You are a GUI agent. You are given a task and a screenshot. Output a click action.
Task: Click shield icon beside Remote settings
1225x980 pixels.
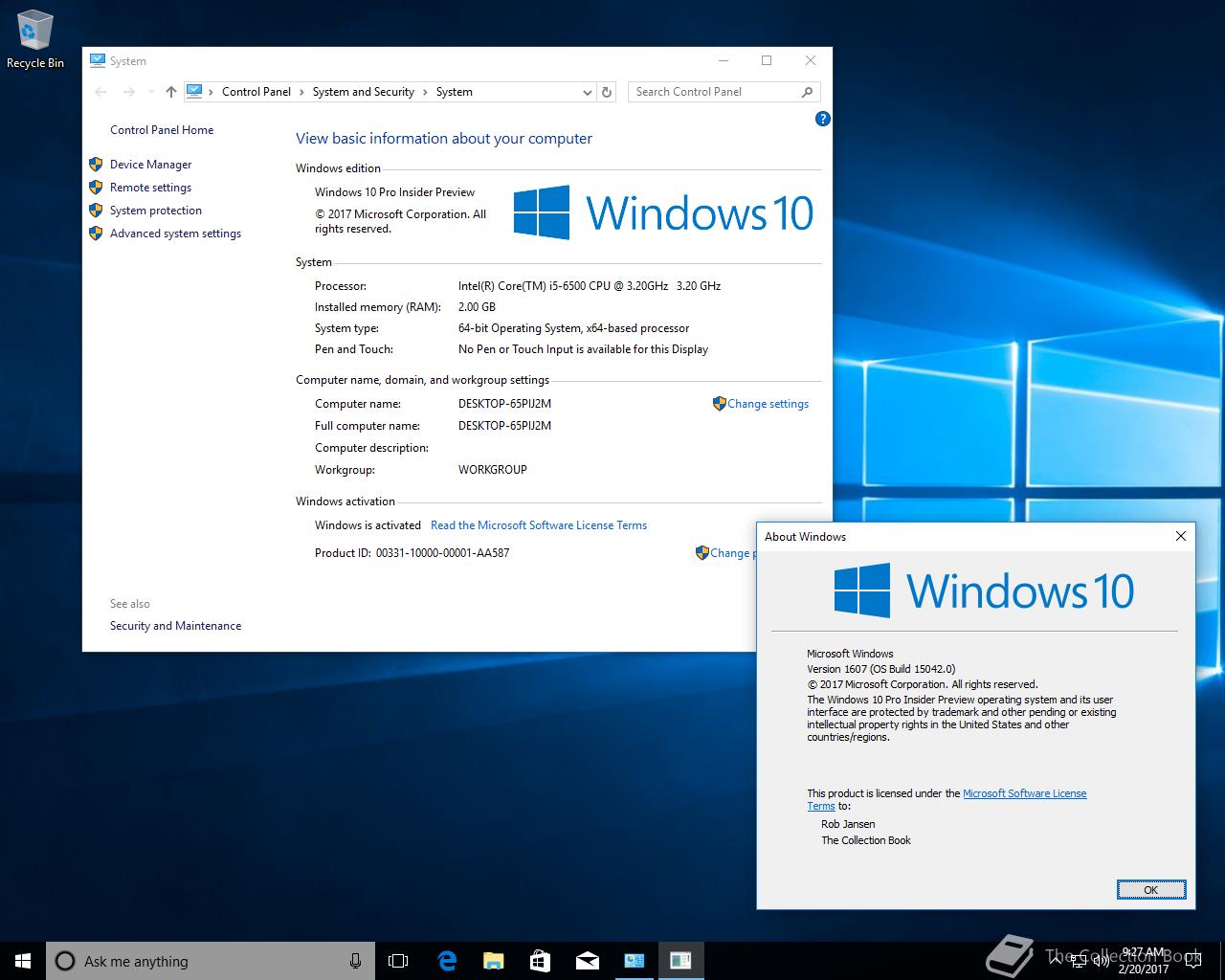(x=96, y=187)
